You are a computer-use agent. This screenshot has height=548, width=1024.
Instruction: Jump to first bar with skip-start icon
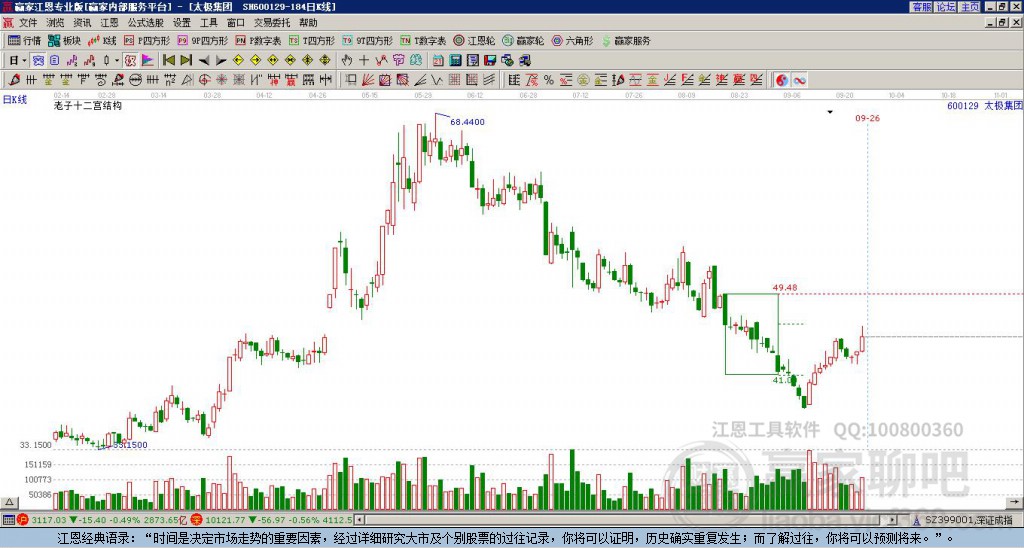pos(168,61)
